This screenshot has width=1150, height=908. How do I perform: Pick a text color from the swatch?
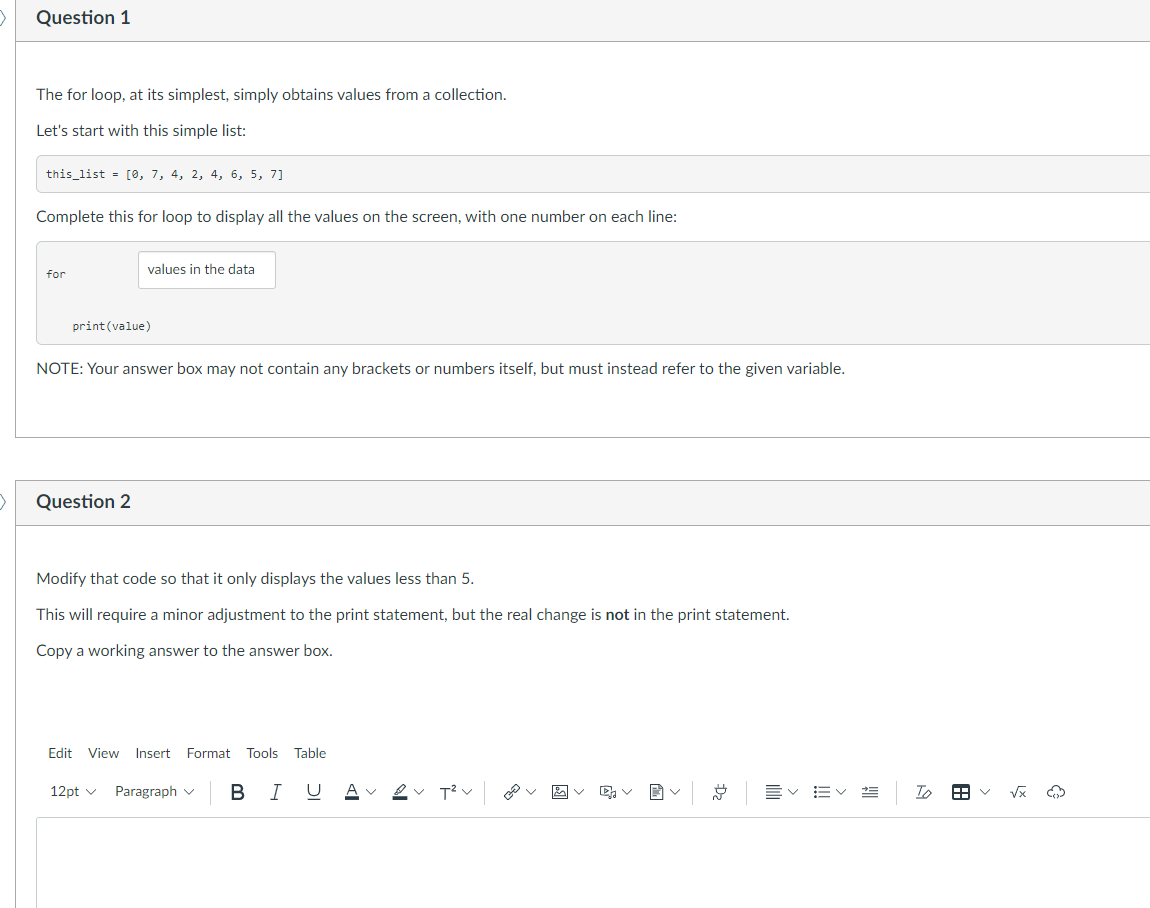tap(352, 791)
